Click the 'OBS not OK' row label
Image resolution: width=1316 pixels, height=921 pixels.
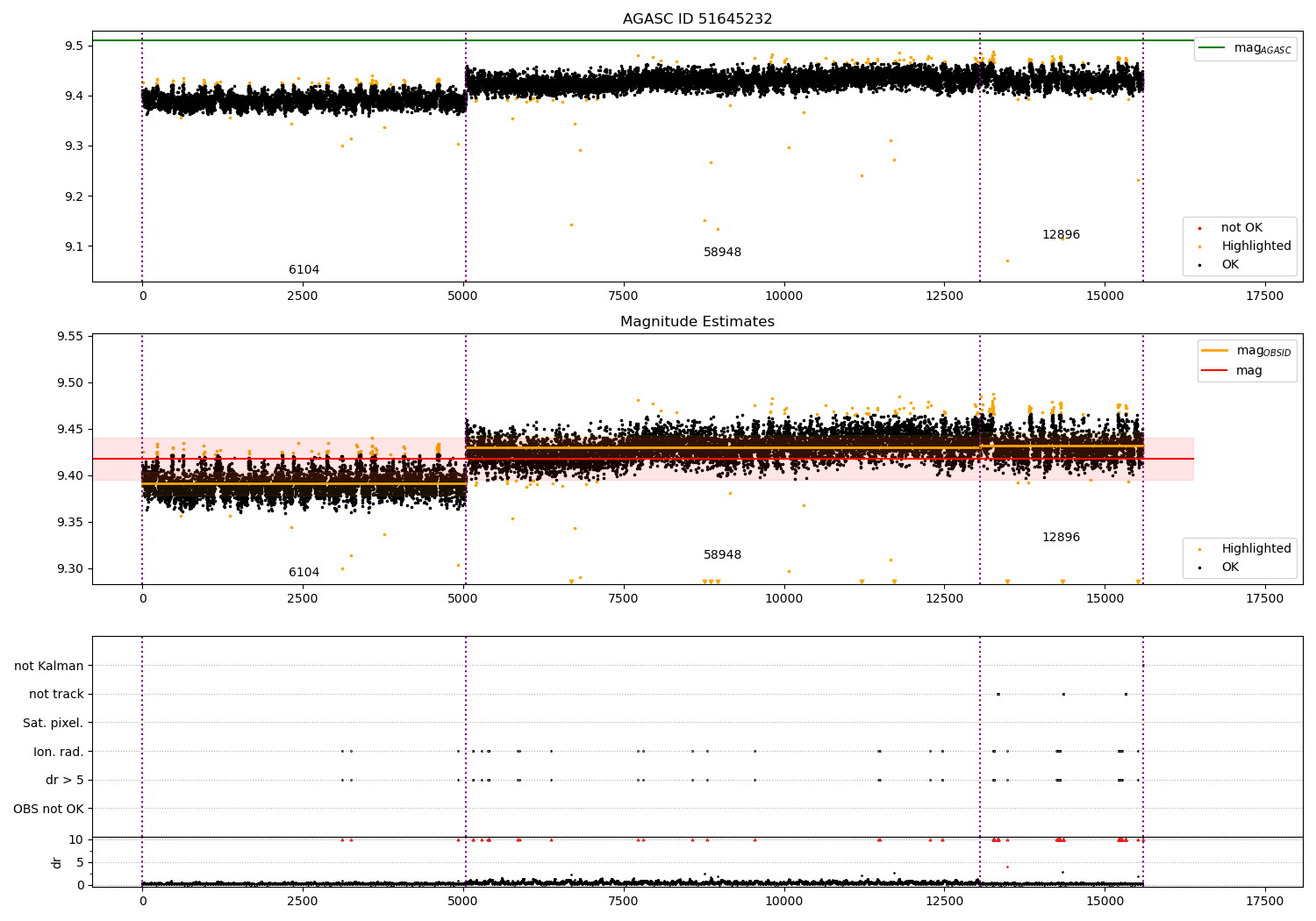pyautogui.click(x=48, y=809)
